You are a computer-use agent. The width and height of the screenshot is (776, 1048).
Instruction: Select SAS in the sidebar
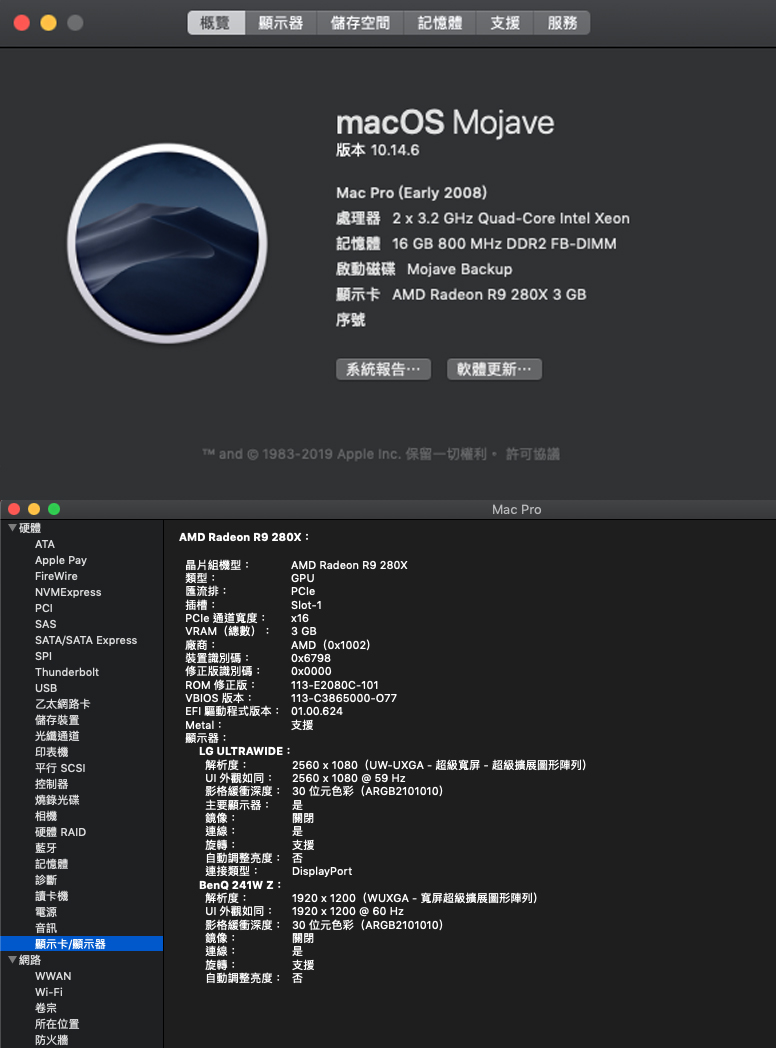click(x=45, y=624)
